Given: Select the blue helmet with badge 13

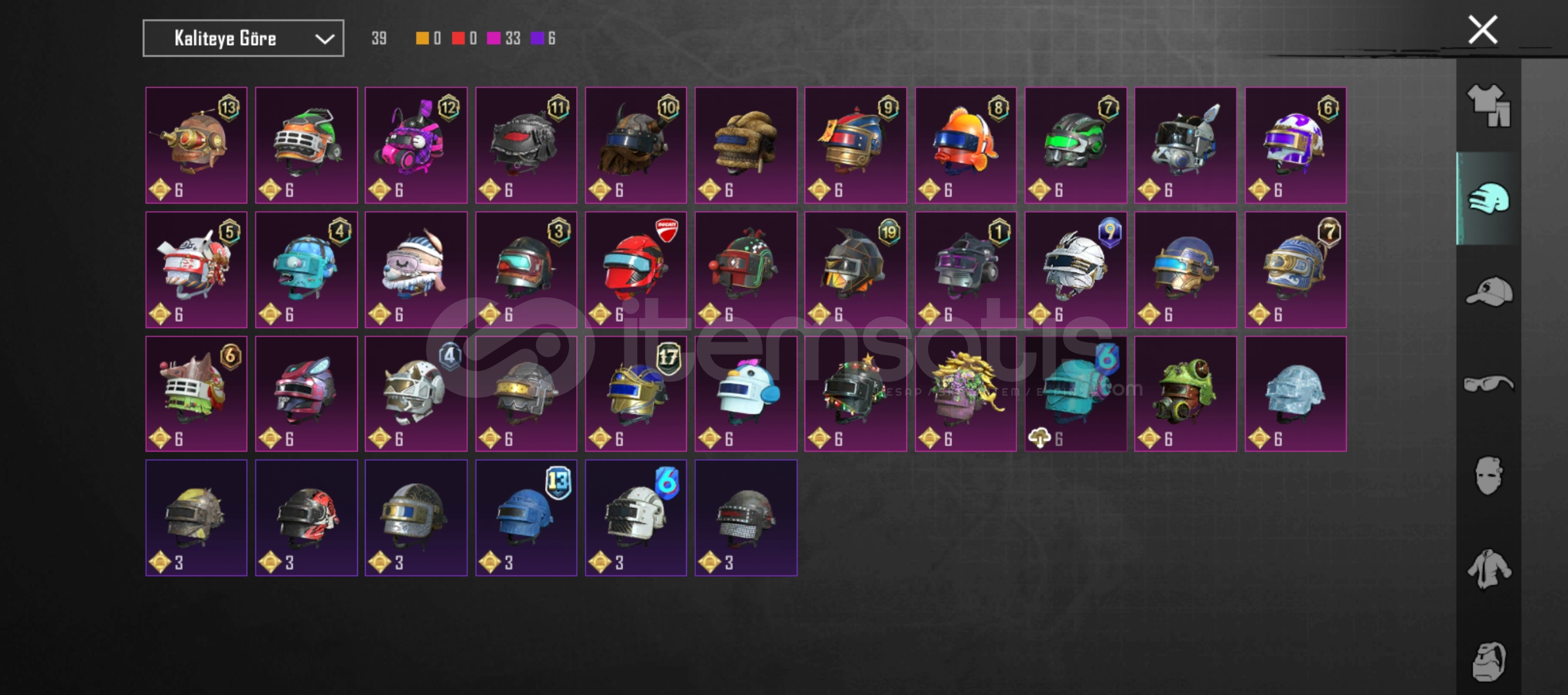Looking at the screenshot, I should pos(526,518).
